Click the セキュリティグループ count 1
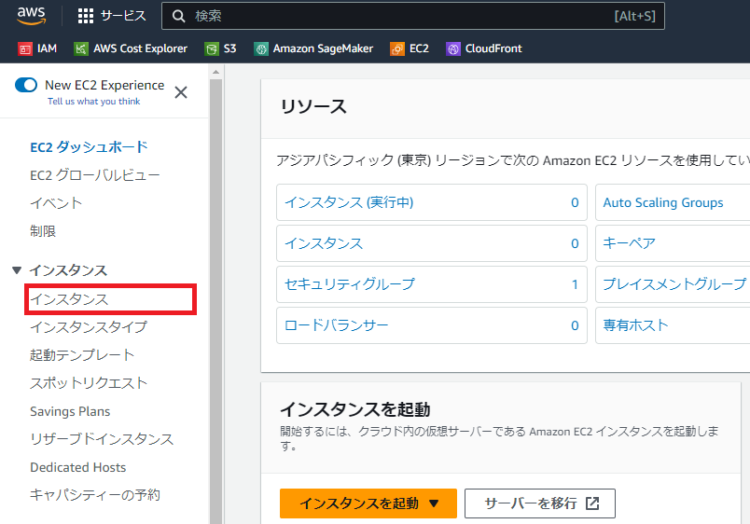This screenshot has width=750, height=524. [574, 284]
